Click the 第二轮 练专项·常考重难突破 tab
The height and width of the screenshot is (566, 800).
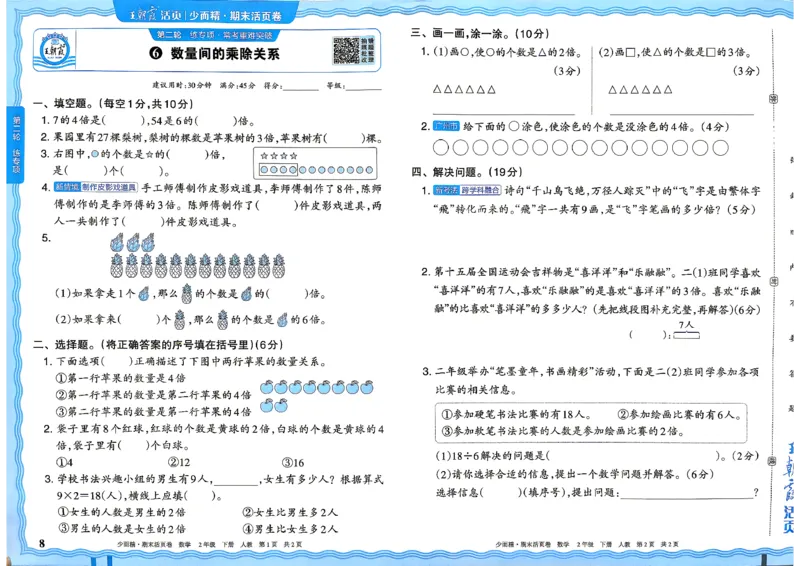214,35
